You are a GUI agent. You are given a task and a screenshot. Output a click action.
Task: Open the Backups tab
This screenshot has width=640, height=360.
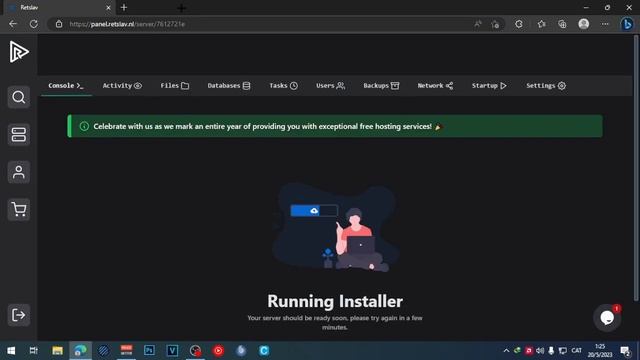(381, 86)
